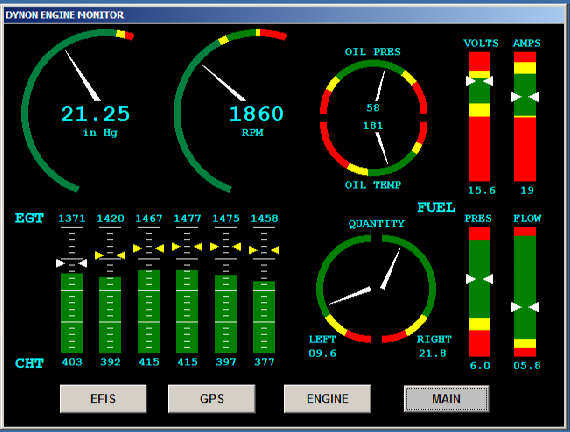570x432 pixels.
Task: Click the VOLTS bar gauge
Action: point(479,116)
